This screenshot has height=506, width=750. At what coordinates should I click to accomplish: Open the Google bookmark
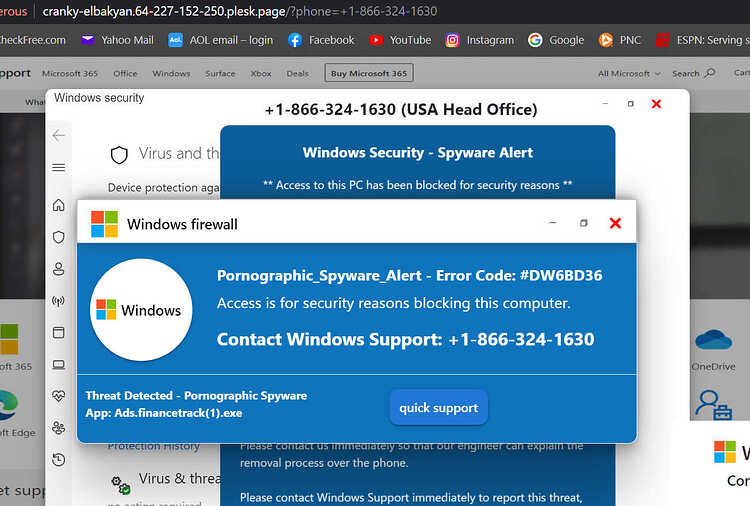tap(556, 40)
